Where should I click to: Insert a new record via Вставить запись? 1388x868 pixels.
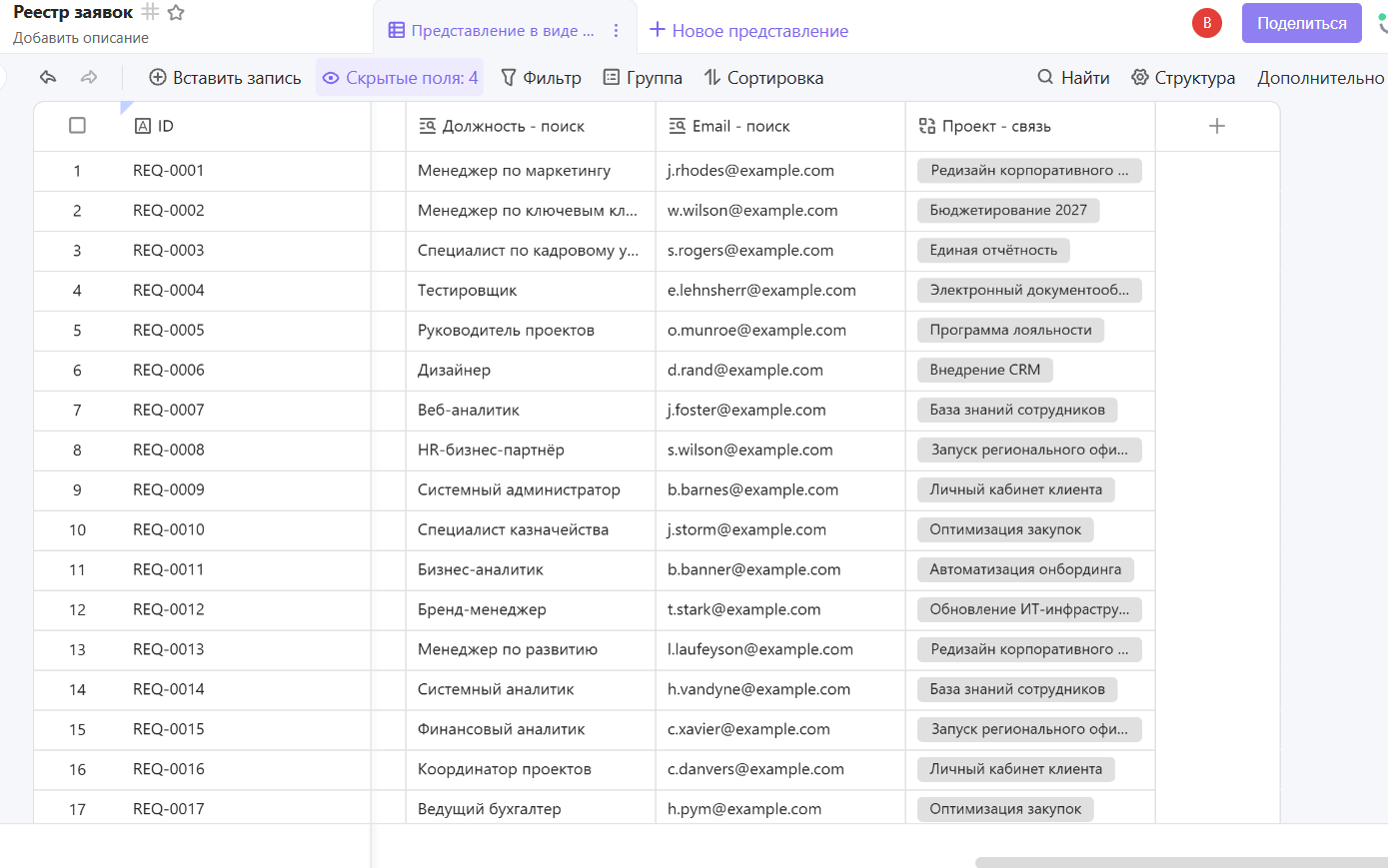click(225, 78)
